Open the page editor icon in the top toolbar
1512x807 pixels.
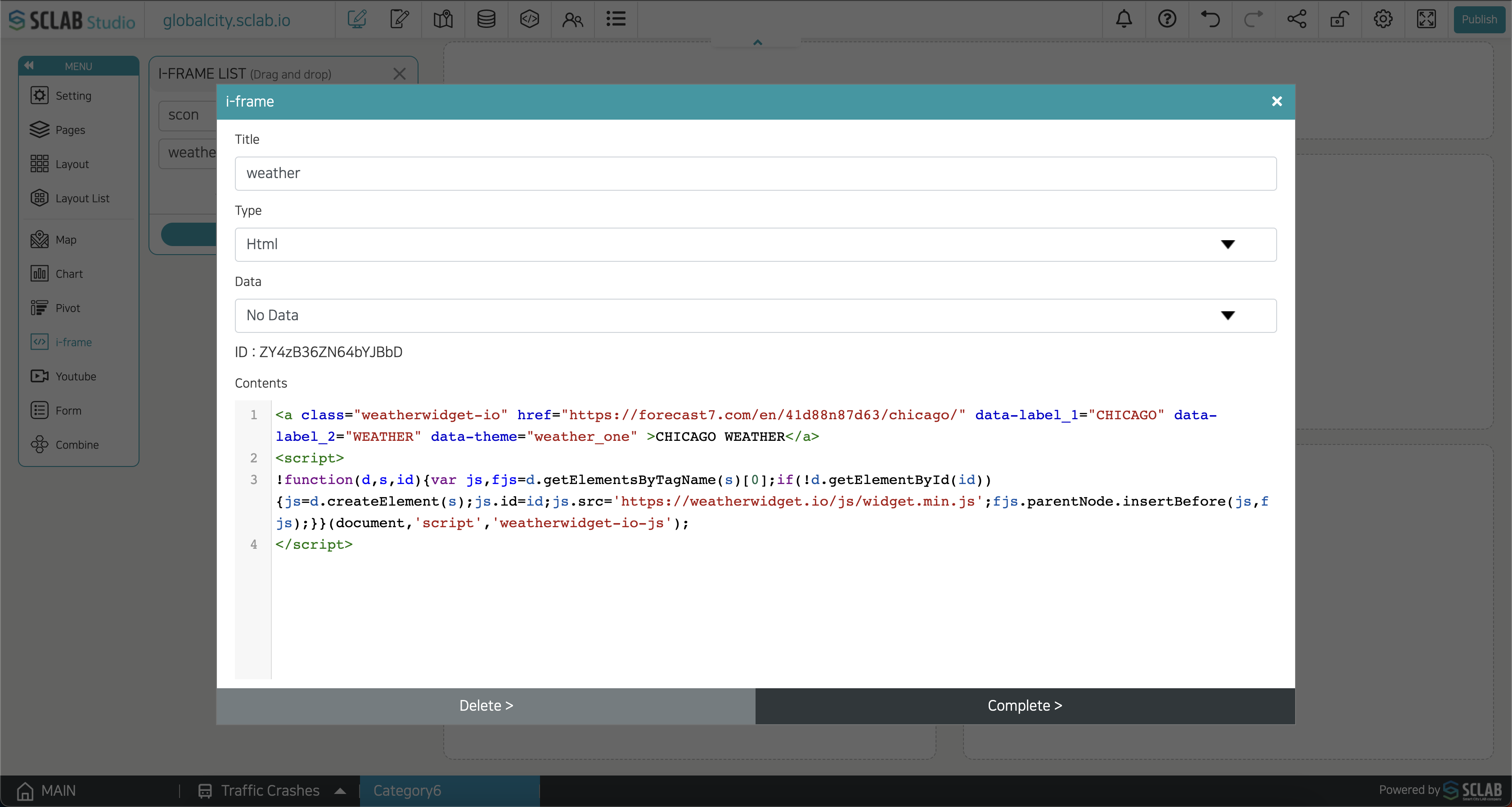pos(357,19)
